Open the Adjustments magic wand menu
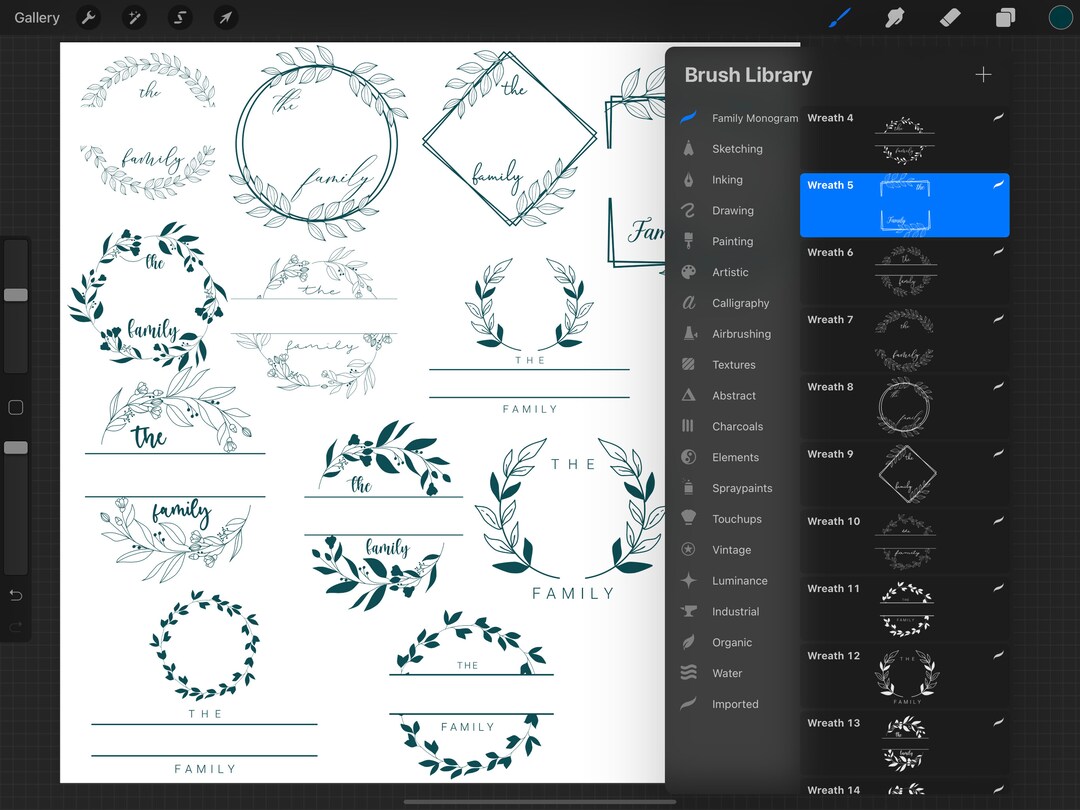The image size is (1080, 810). pyautogui.click(x=134, y=17)
